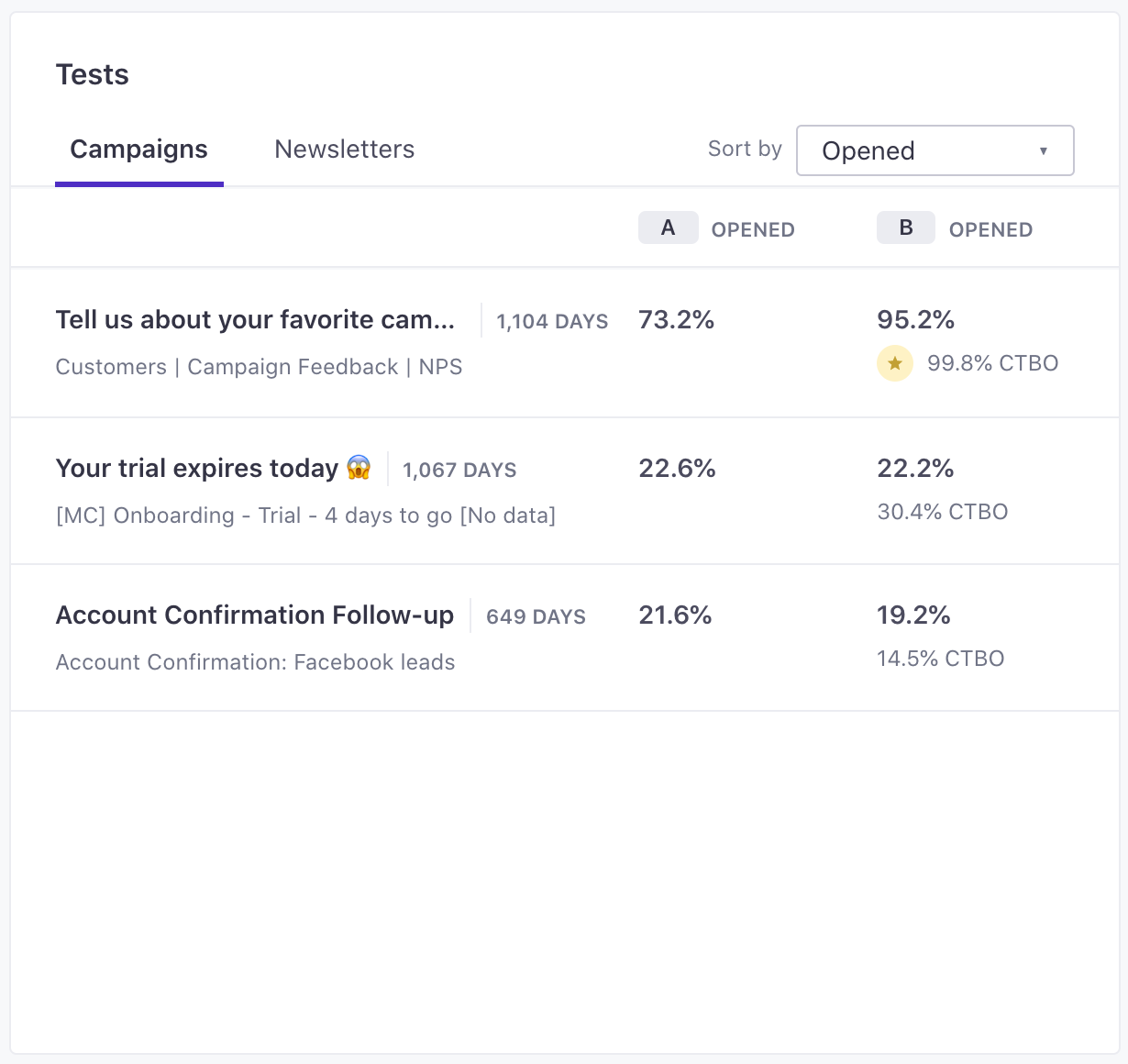Click the variant B badge
The width and height of the screenshot is (1128, 1064).
pyautogui.click(x=905, y=228)
